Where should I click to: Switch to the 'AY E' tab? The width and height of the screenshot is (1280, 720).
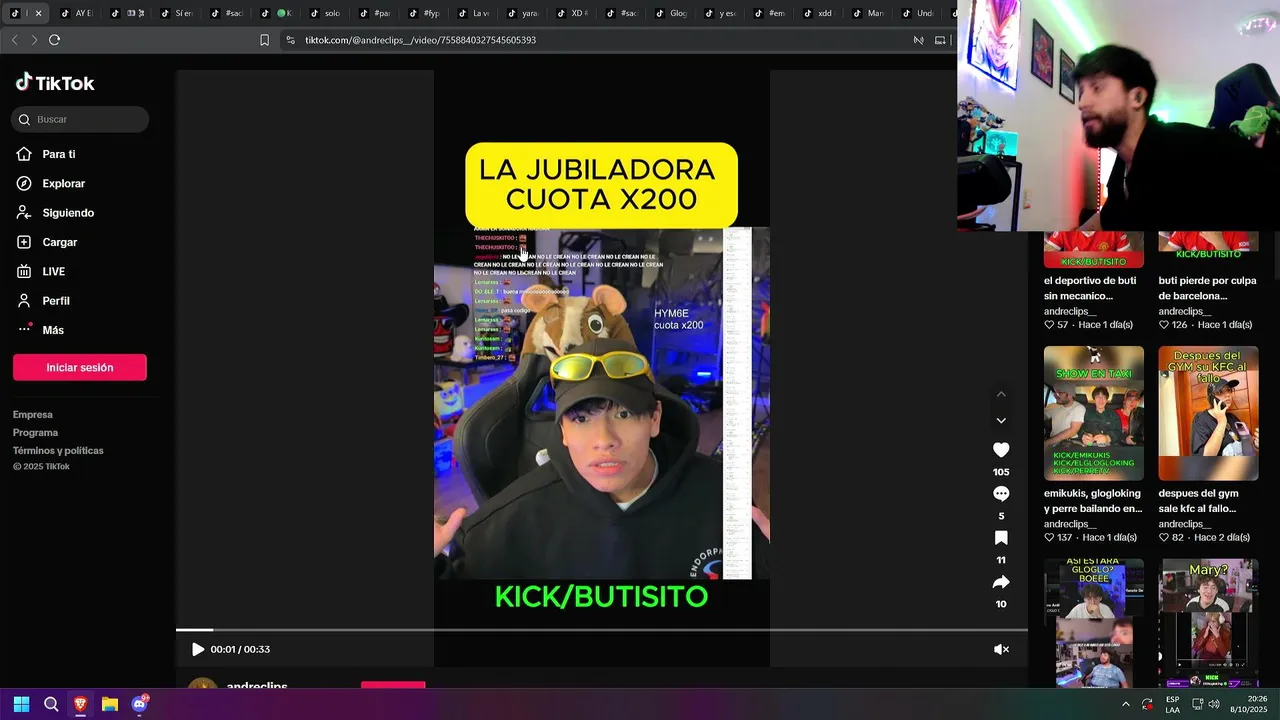[76, 13]
